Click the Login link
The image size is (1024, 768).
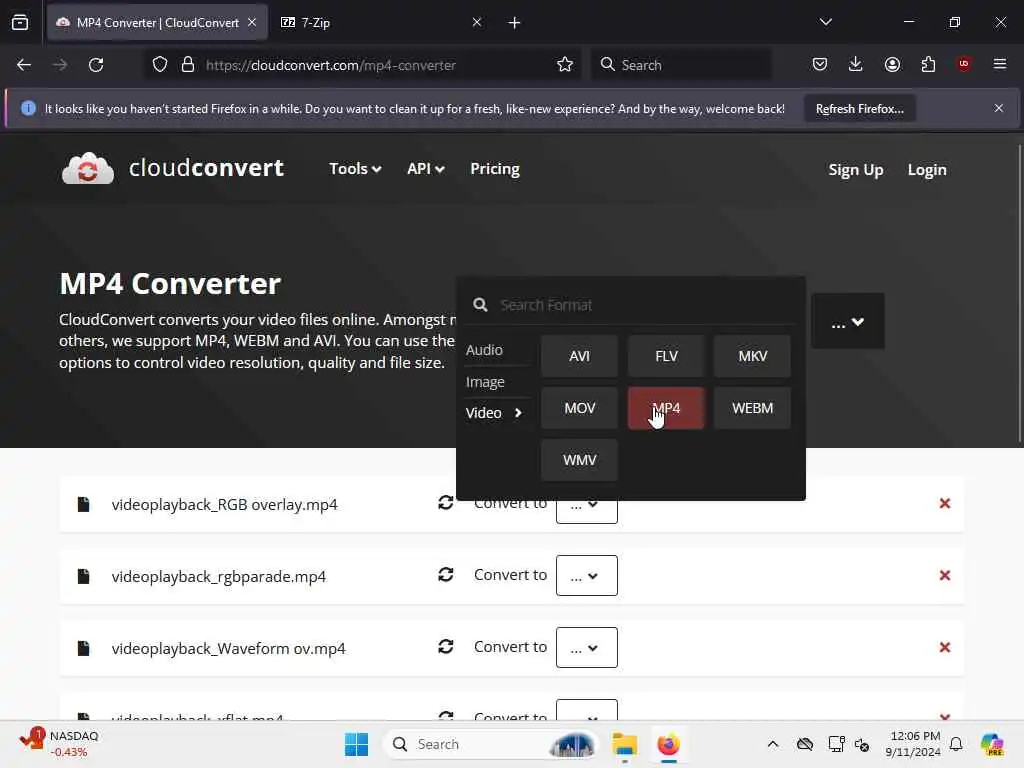(927, 170)
